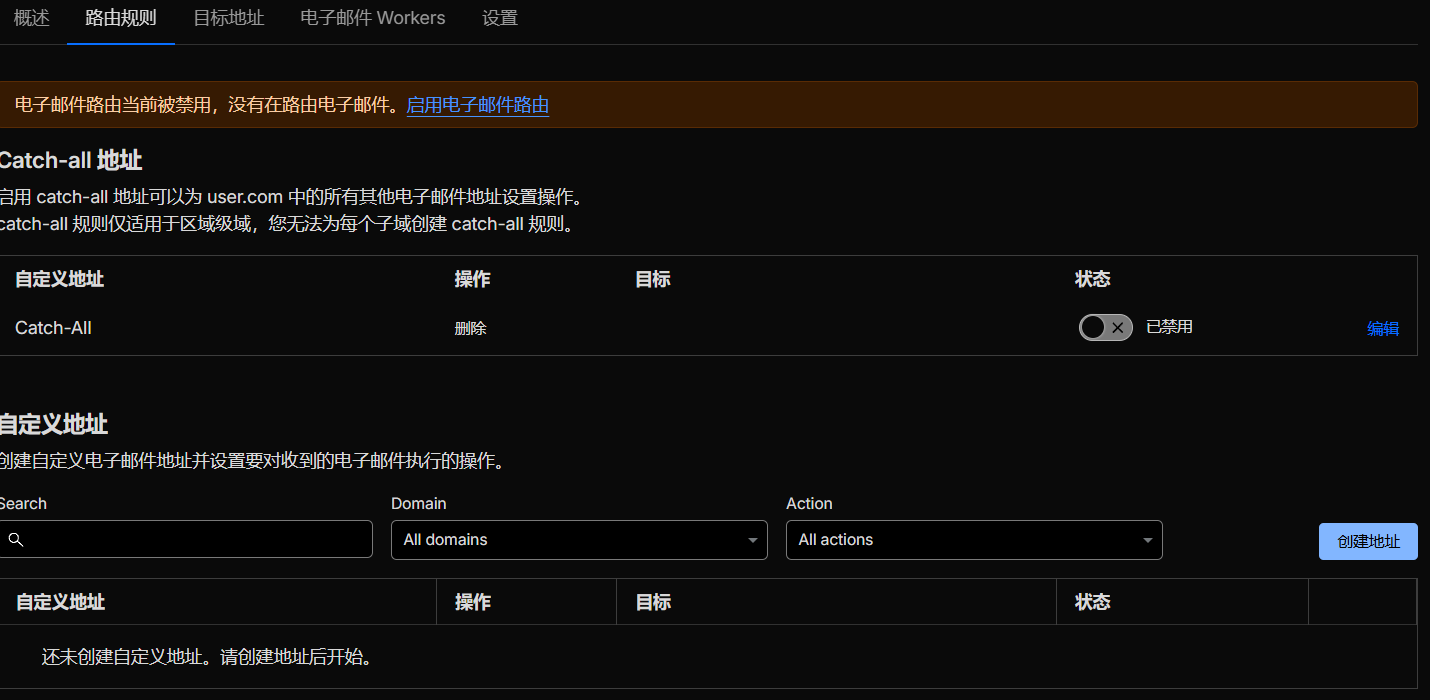1430x700 pixels.
Task: Click the magnifier icon in the Search box
Action: 15,540
